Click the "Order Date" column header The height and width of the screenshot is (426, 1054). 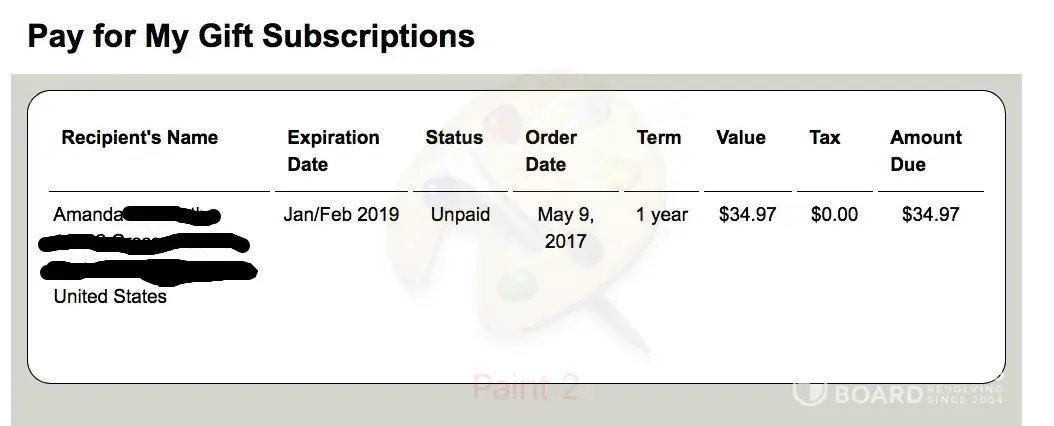coord(551,151)
